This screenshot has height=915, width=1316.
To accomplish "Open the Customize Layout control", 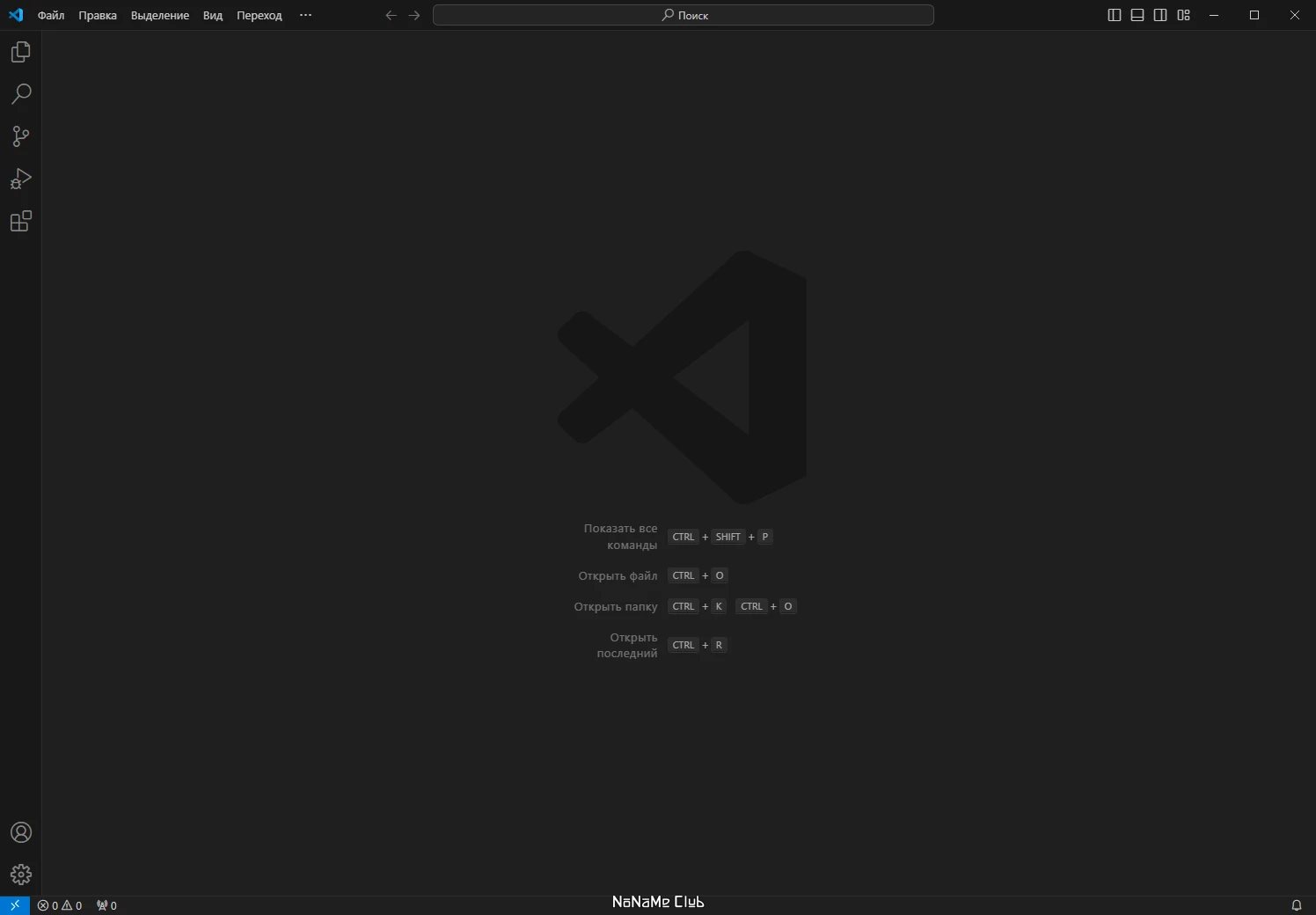I will 1183,15.
